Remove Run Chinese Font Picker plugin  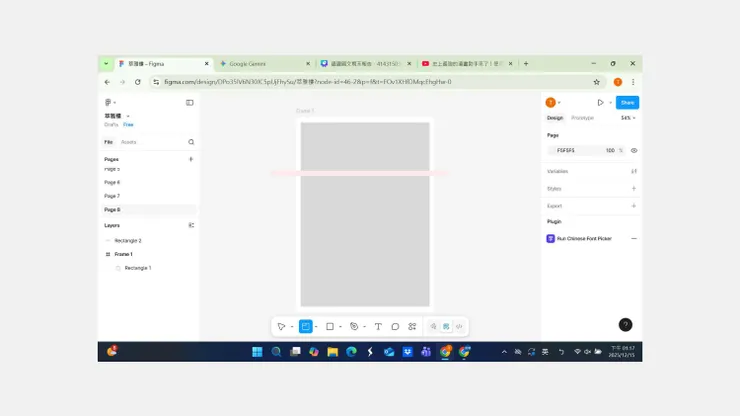tap(634, 238)
